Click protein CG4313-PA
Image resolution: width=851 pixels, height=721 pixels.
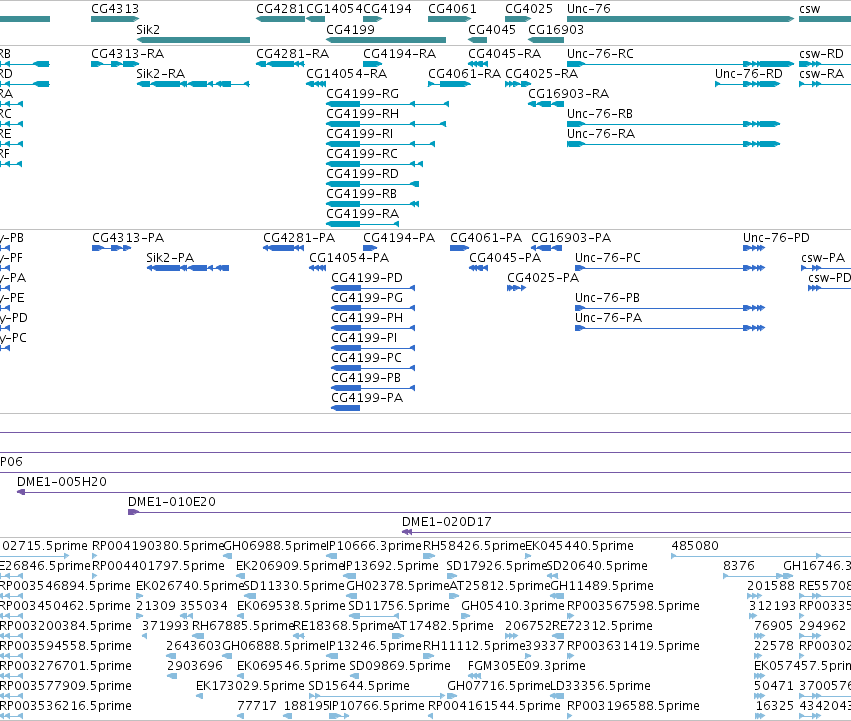(128, 238)
